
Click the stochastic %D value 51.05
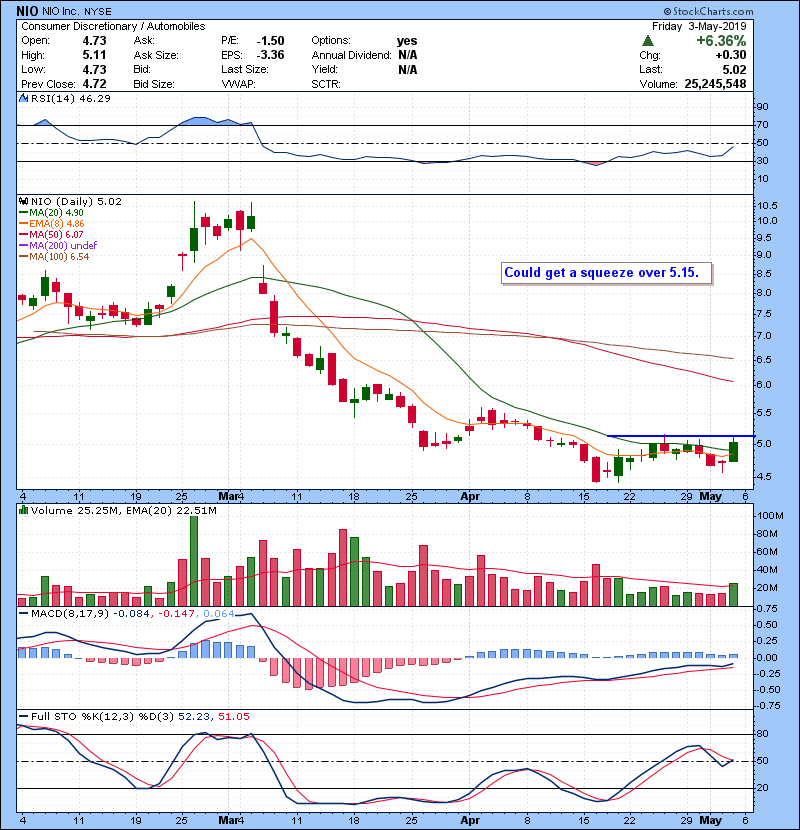(x=233, y=717)
